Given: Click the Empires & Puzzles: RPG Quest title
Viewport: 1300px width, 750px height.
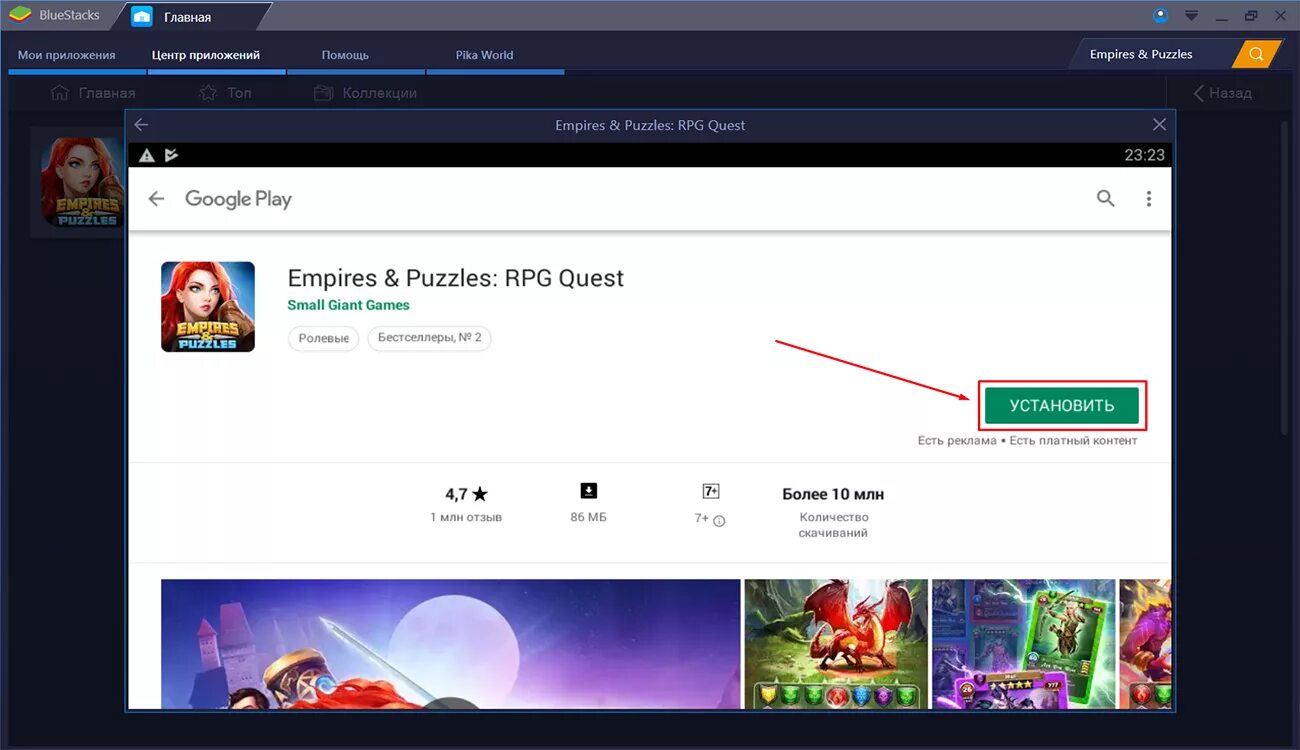Looking at the screenshot, I should 455,278.
